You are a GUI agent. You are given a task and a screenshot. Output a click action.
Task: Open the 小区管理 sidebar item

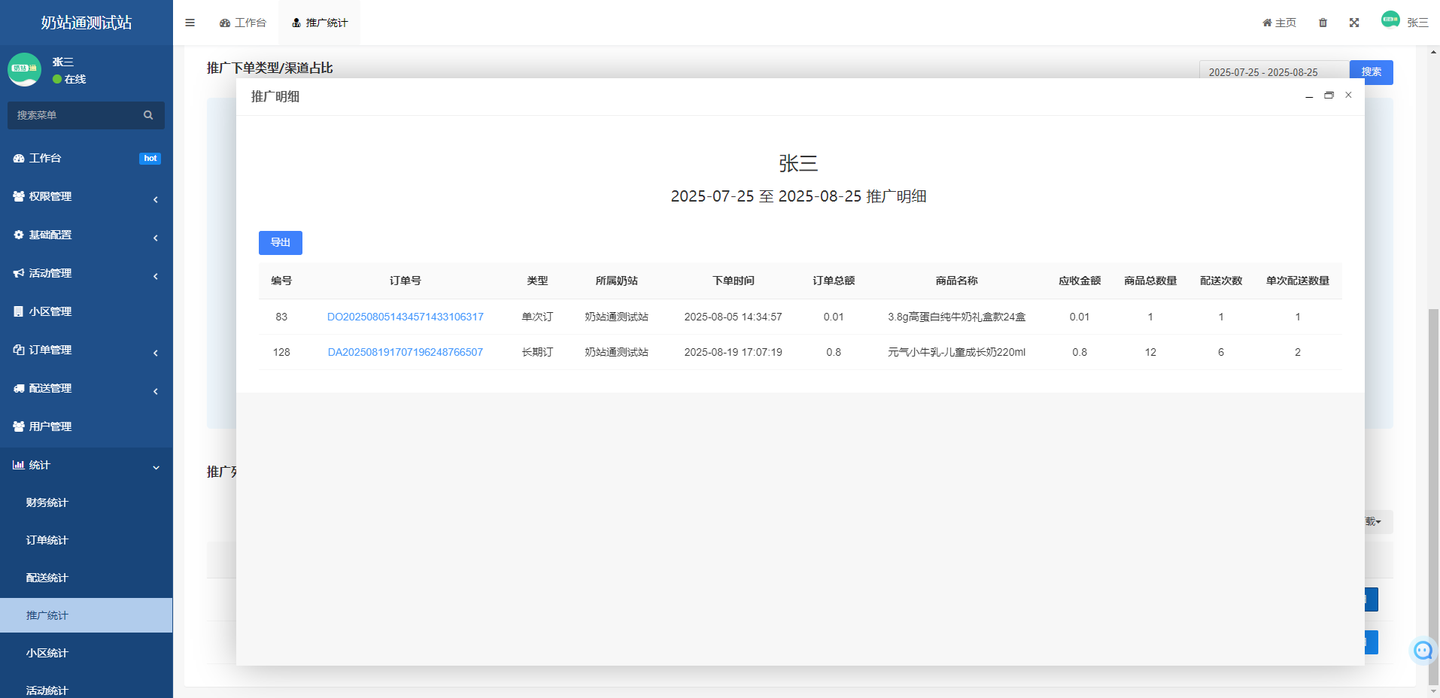(x=86, y=311)
